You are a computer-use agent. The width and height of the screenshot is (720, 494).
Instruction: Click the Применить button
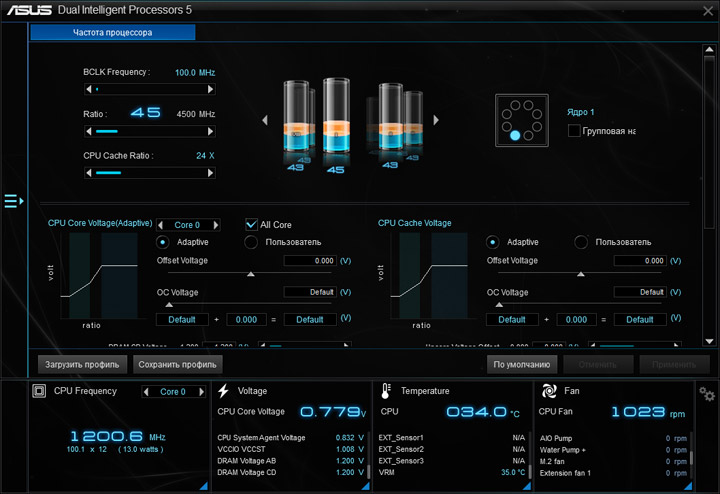(x=674, y=365)
